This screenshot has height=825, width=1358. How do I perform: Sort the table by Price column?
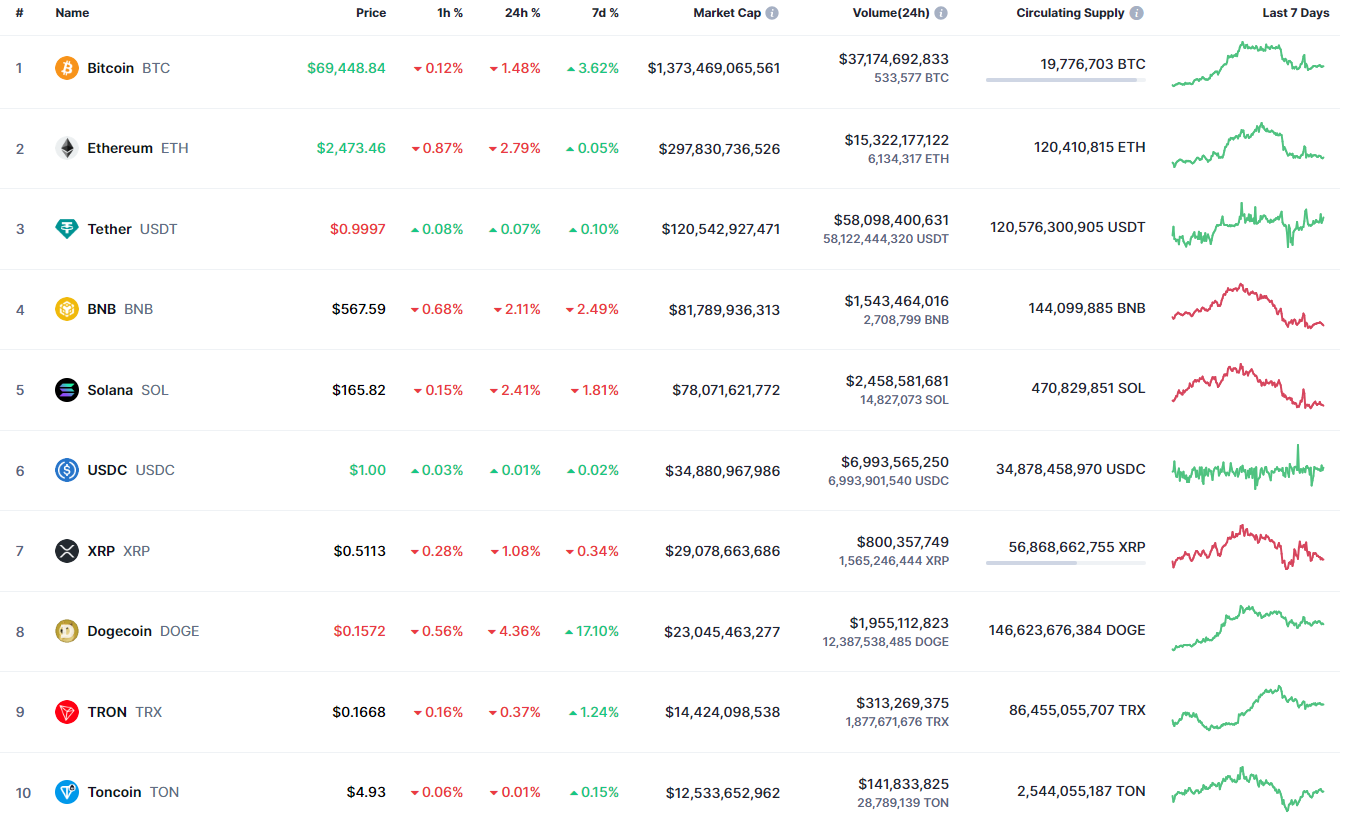(370, 13)
